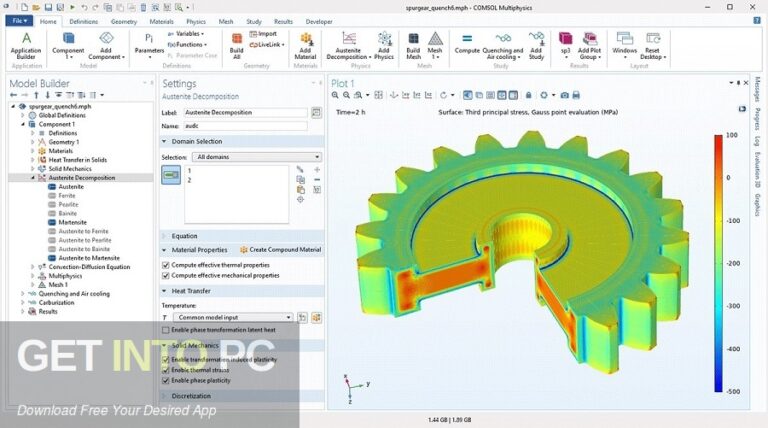Toggle the active selection switch button
Viewport: 768px width, 428px height.
click(171, 175)
